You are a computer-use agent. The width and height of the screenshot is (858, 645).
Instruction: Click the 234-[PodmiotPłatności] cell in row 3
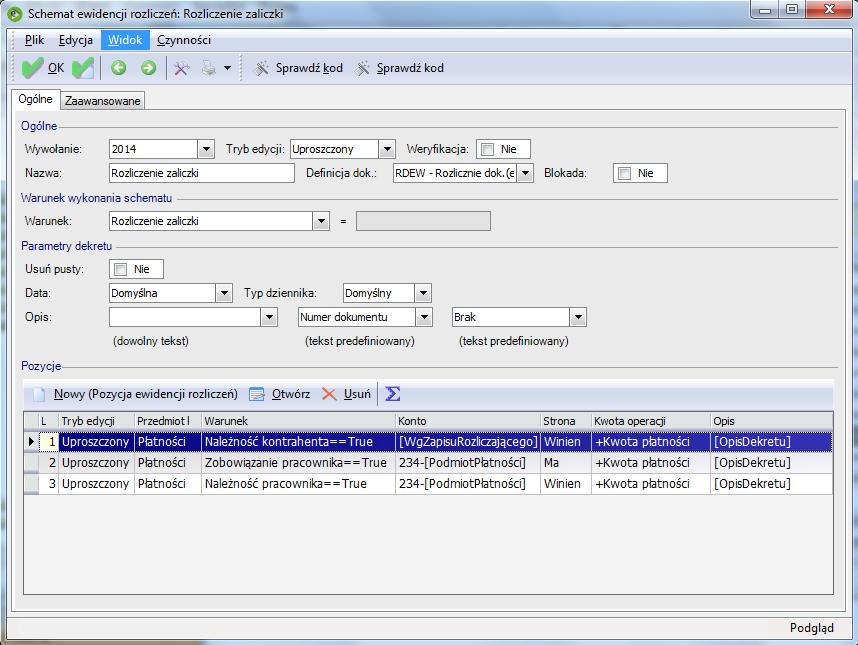coord(468,484)
